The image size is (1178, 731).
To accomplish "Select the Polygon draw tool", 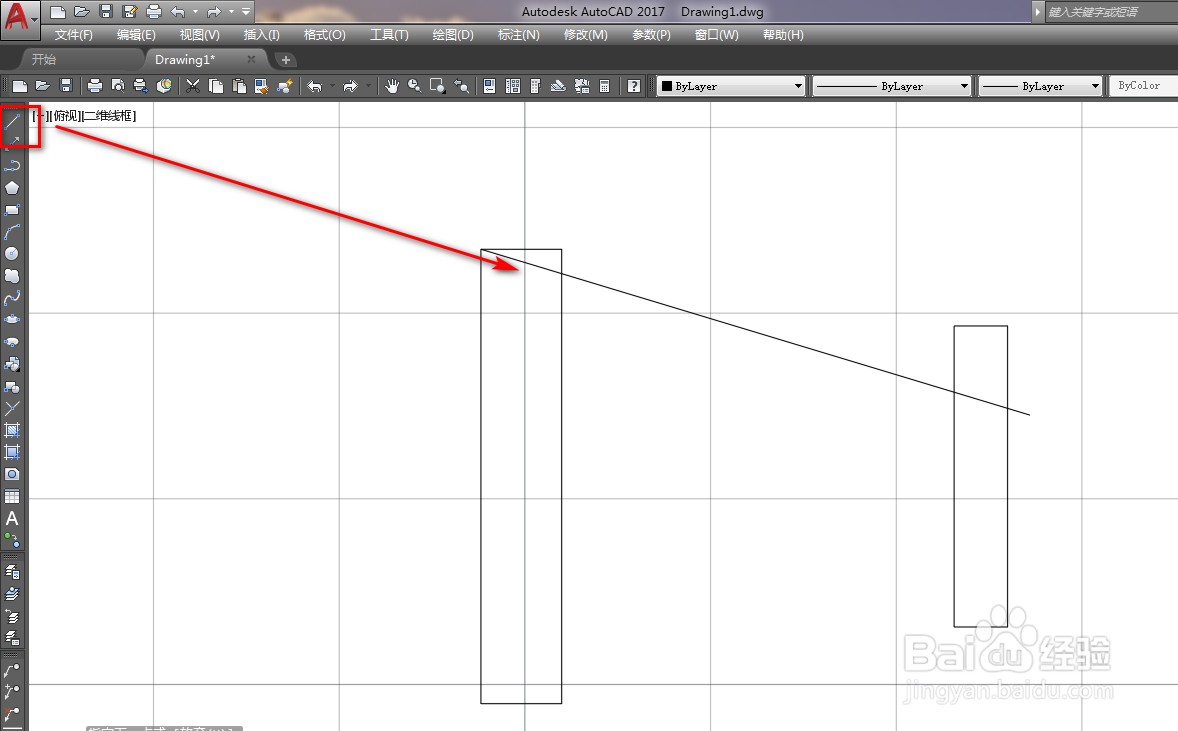I will coord(12,188).
